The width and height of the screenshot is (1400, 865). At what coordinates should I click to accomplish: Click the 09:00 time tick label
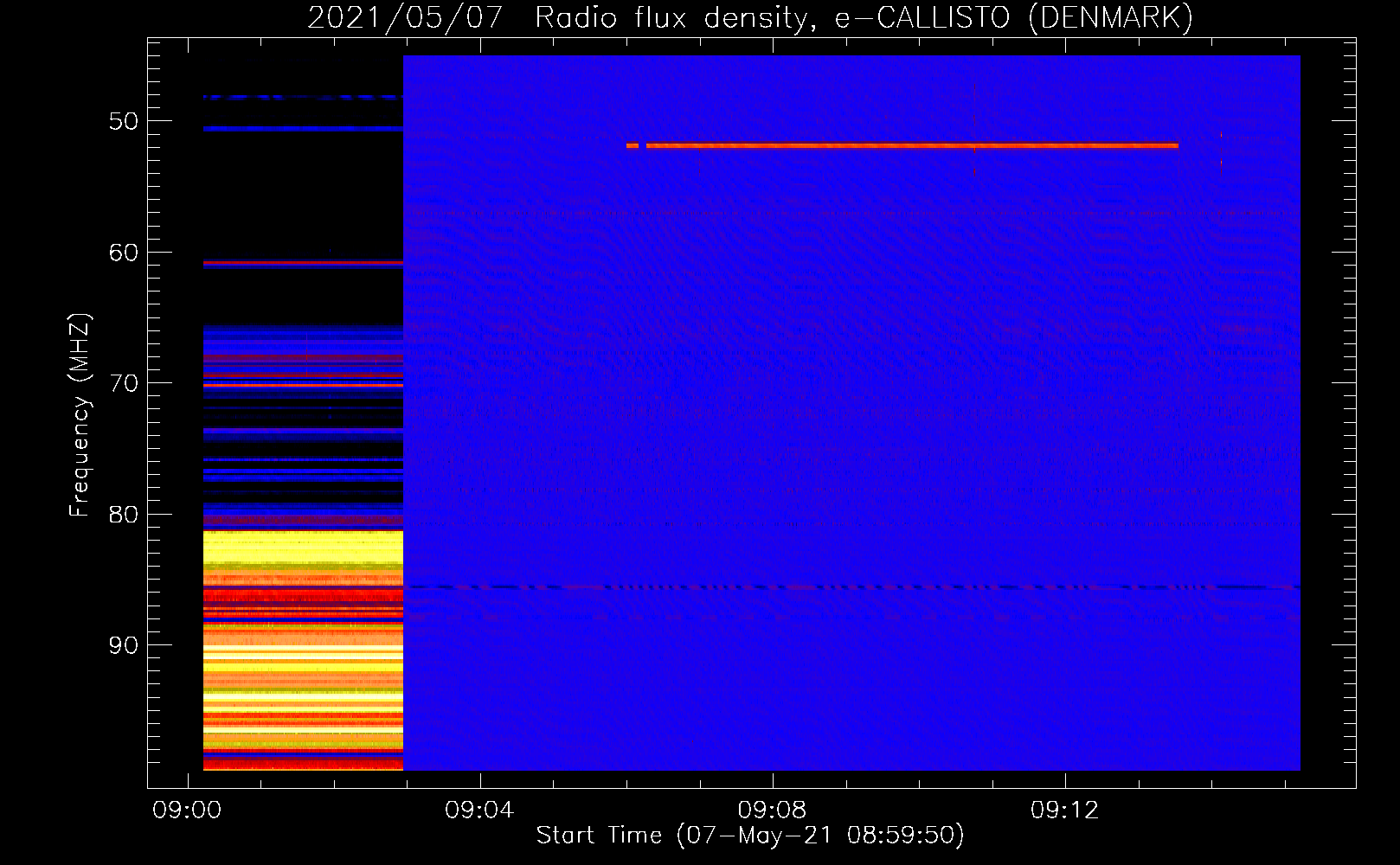point(187,811)
